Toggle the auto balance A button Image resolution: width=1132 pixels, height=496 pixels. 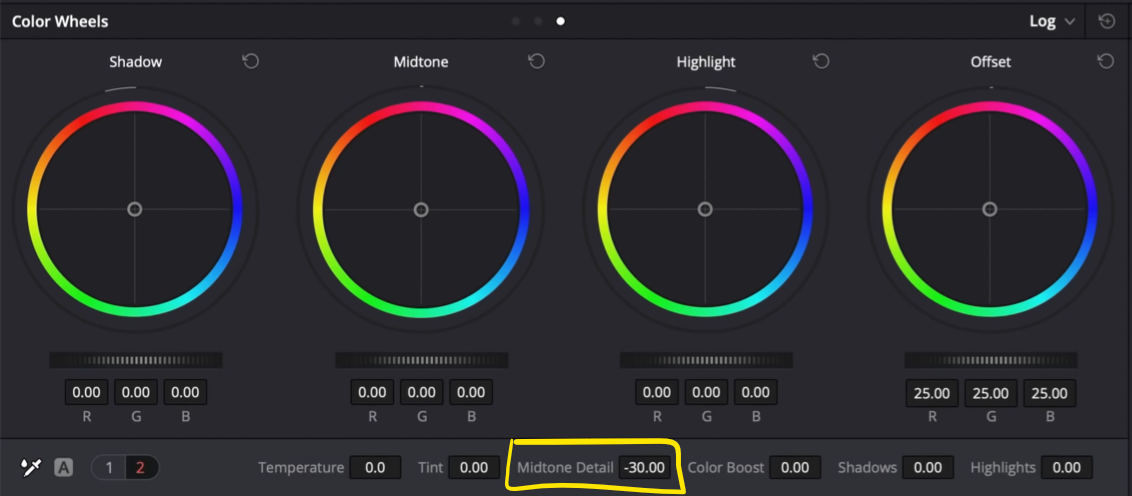click(64, 467)
